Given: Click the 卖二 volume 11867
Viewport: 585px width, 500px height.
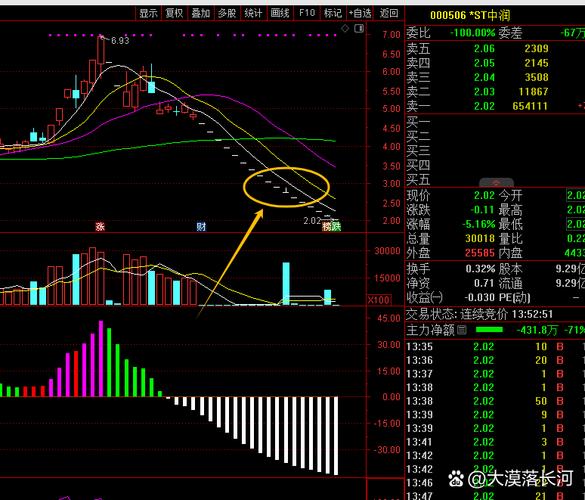Looking at the screenshot, I should (533, 92).
